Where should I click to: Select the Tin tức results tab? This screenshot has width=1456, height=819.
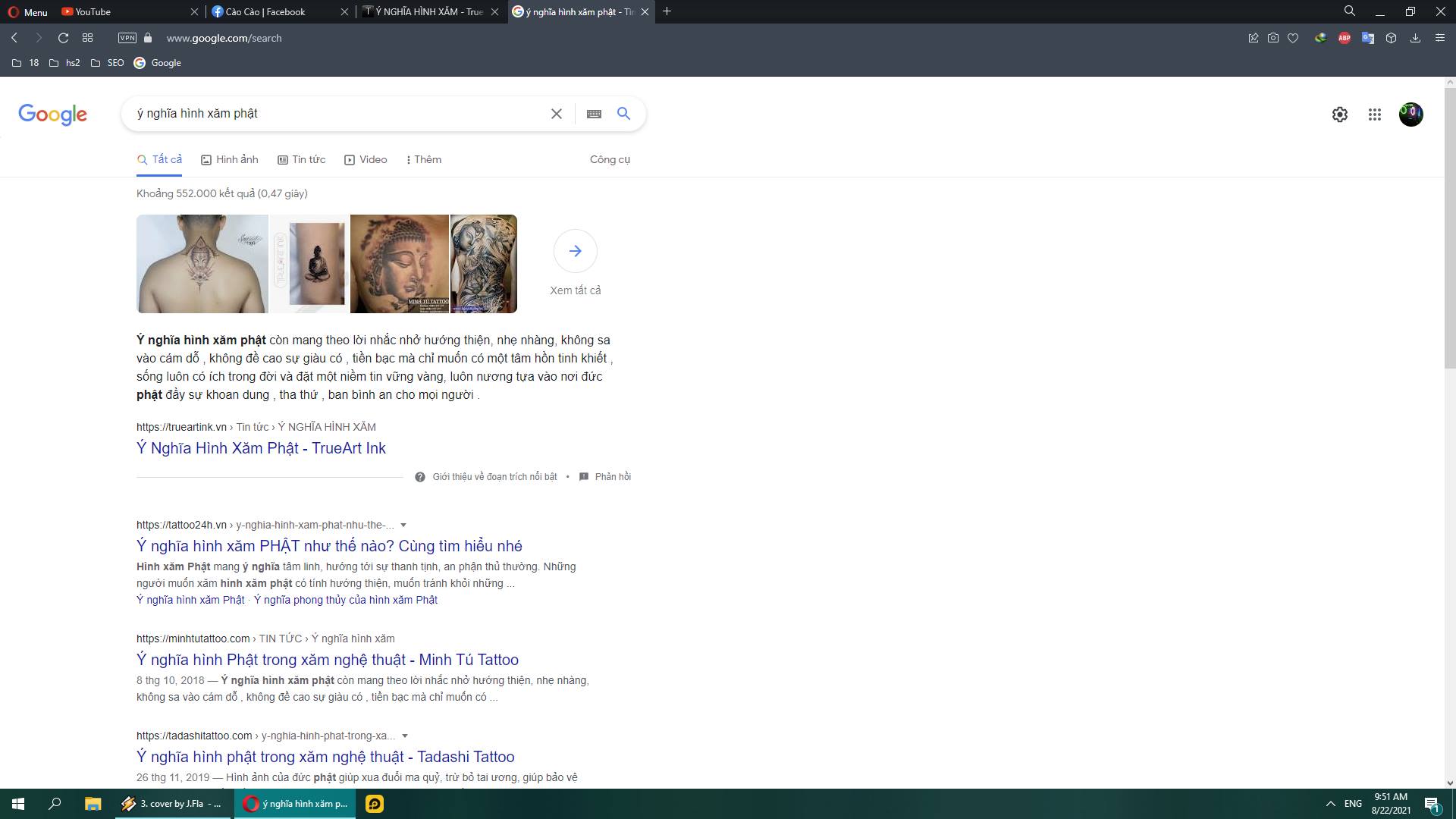coord(301,160)
